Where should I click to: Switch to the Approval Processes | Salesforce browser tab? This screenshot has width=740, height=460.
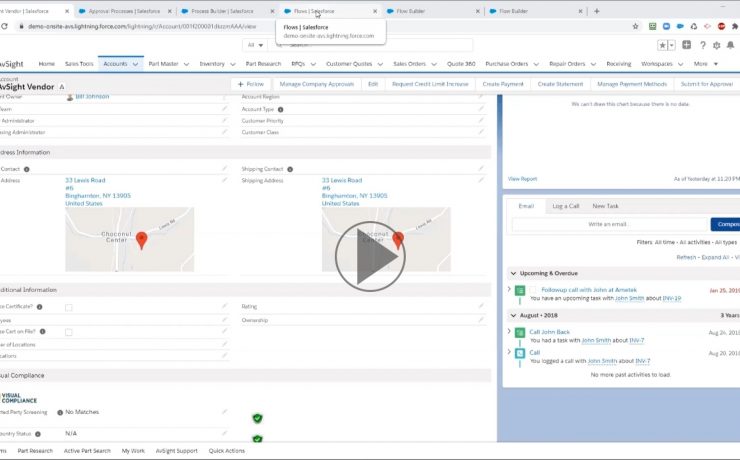tap(124, 11)
